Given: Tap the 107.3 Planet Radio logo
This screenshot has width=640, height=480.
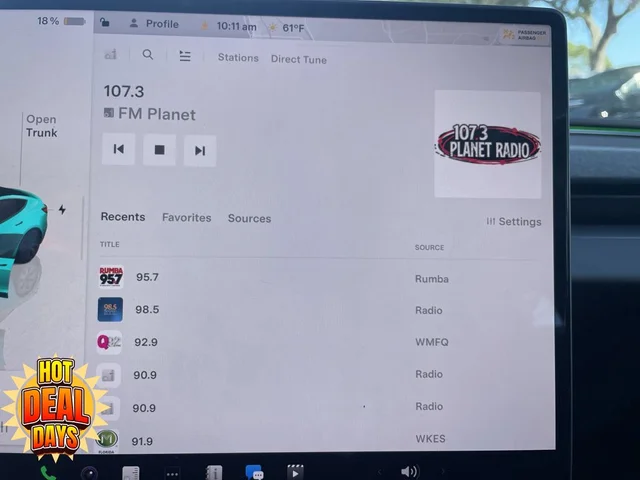Looking at the screenshot, I should tap(488, 144).
